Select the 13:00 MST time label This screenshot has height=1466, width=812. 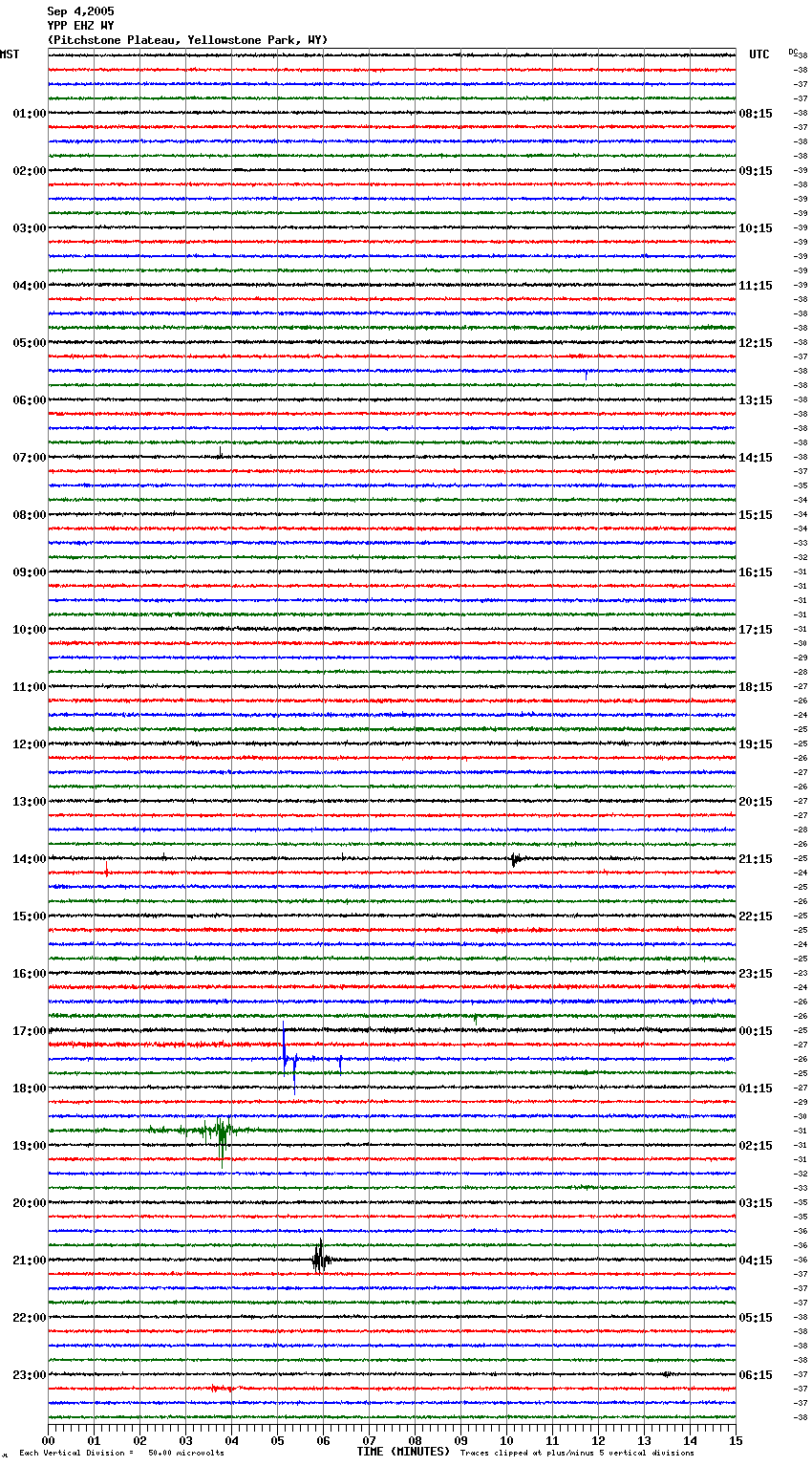point(30,802)
